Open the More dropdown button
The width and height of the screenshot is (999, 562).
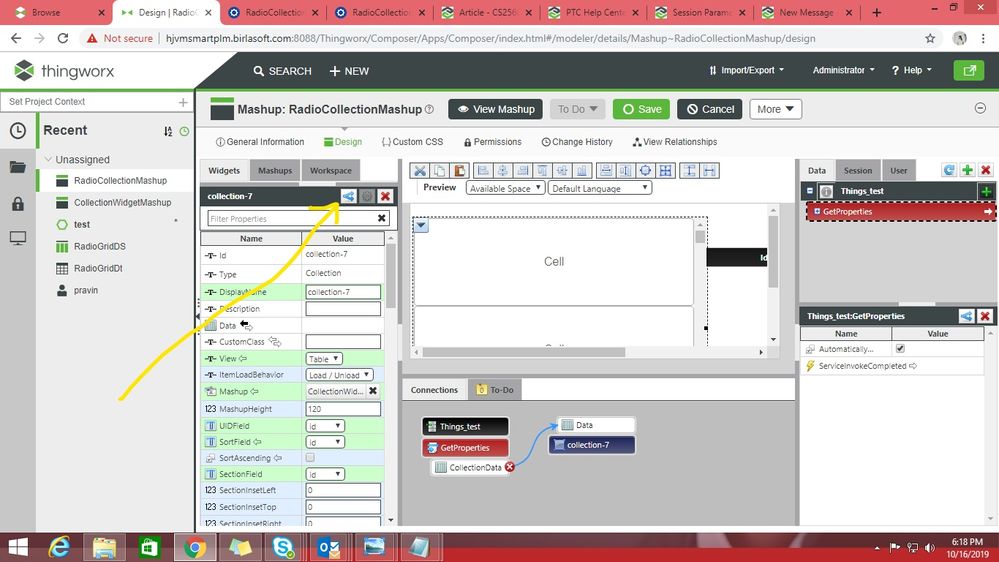775,109
